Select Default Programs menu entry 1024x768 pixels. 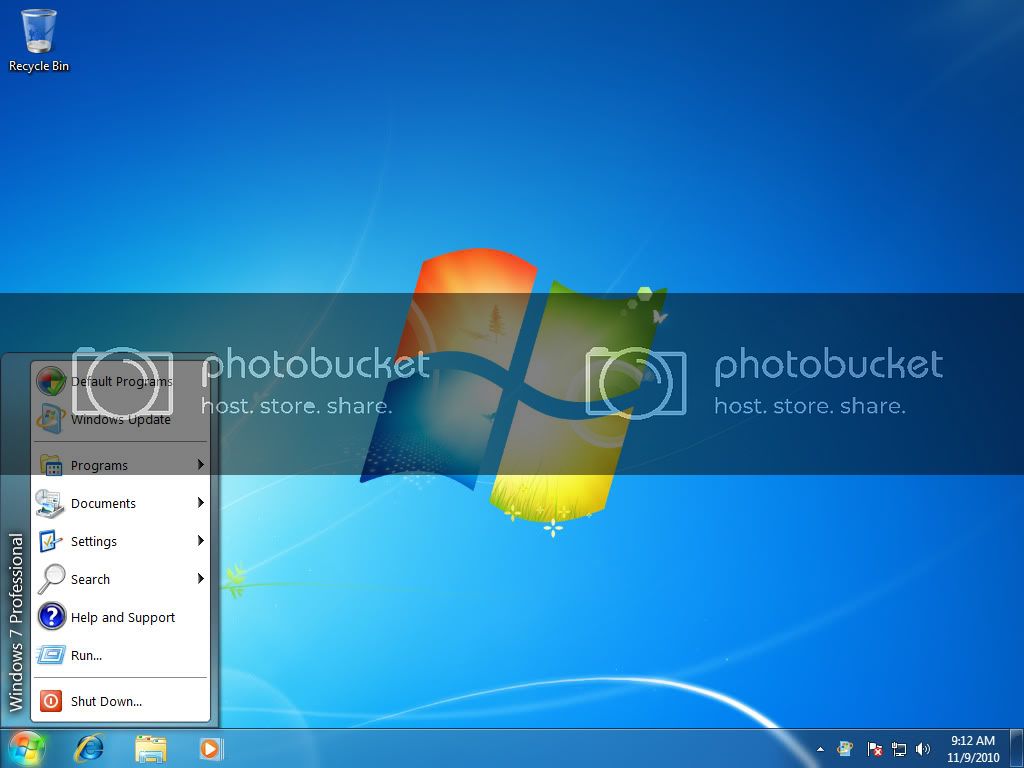point(121,381)
